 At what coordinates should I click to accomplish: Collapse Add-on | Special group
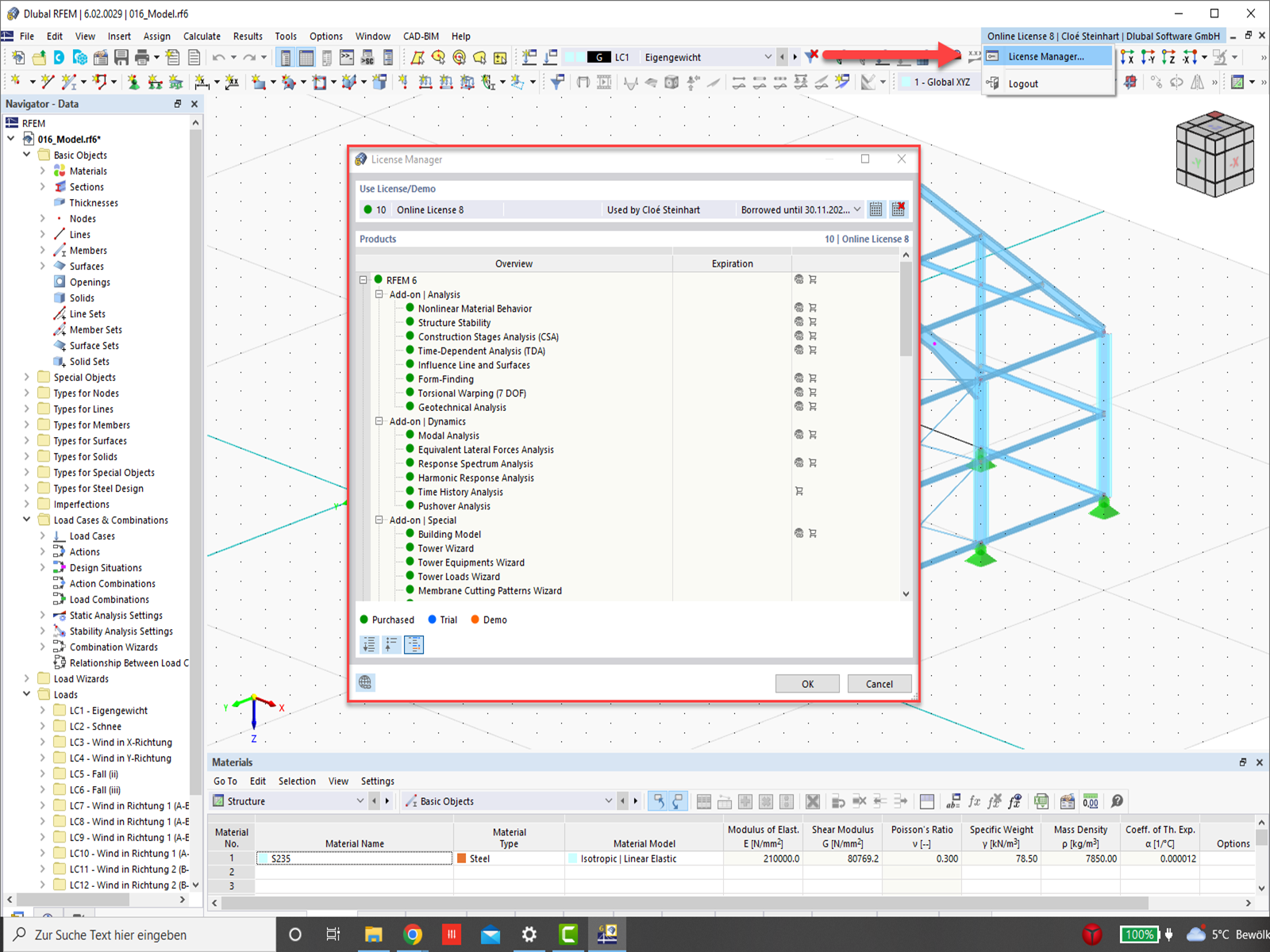click(379, 520)
